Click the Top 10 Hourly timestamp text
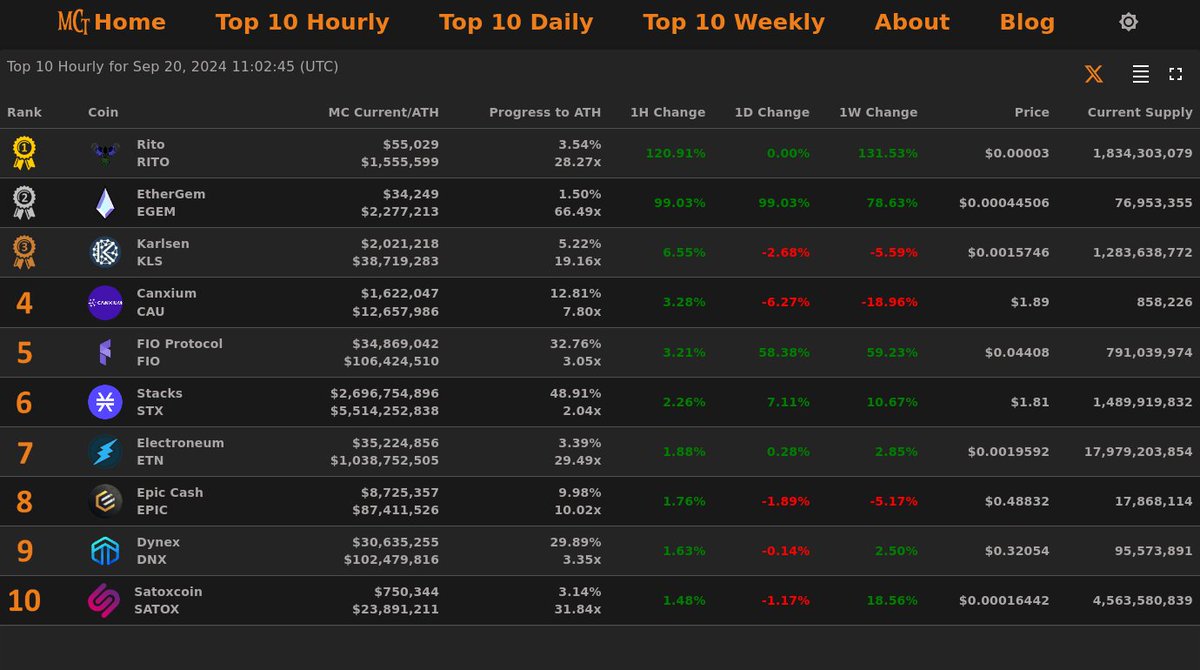Viewport: 1200px width, 670px height. 173,67
